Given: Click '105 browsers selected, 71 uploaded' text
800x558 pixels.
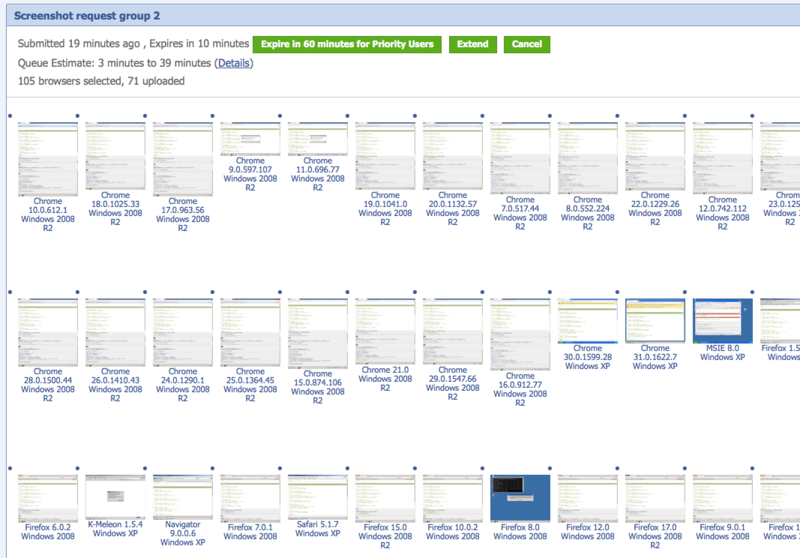Looking at the screenshot, I should [101, 81].
